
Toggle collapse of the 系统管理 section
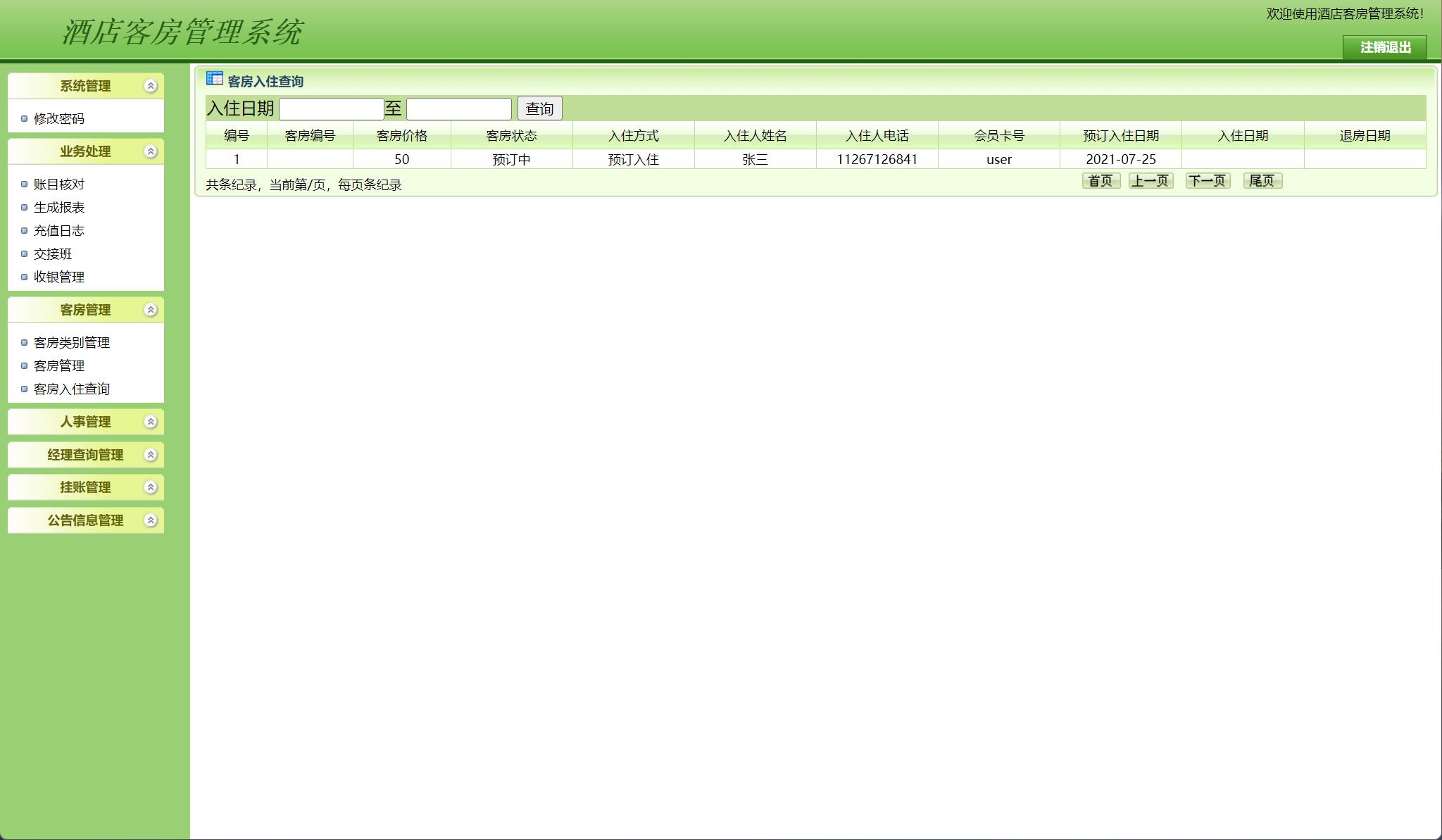tap(149, 86)
